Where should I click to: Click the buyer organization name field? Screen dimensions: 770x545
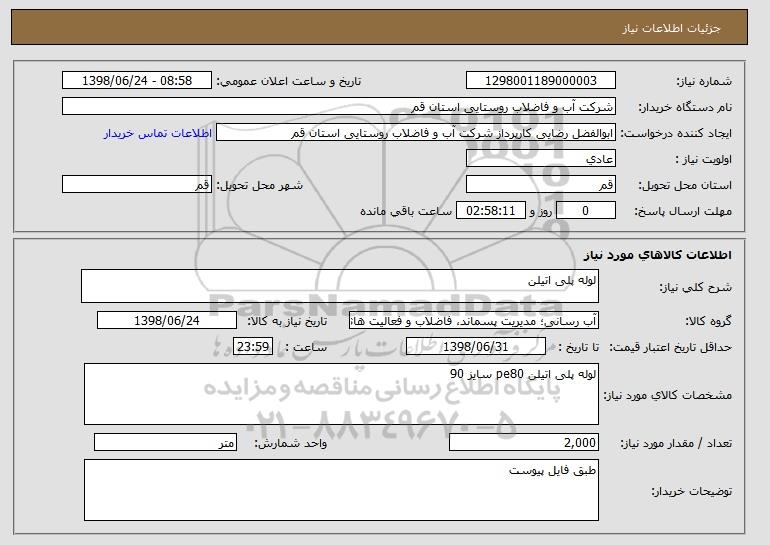[339, 107]
